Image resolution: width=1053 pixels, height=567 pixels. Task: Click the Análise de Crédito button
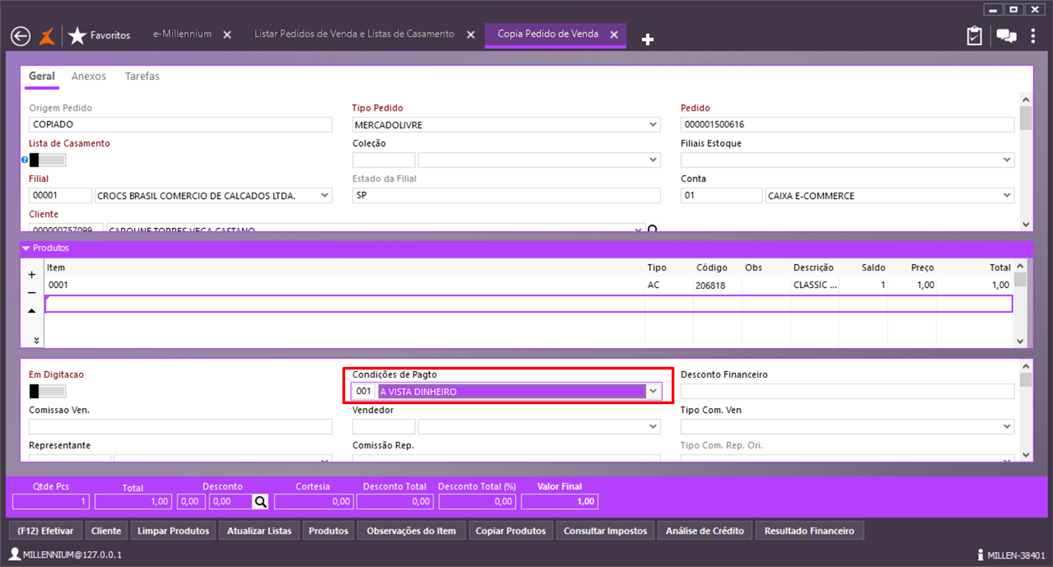704,531
